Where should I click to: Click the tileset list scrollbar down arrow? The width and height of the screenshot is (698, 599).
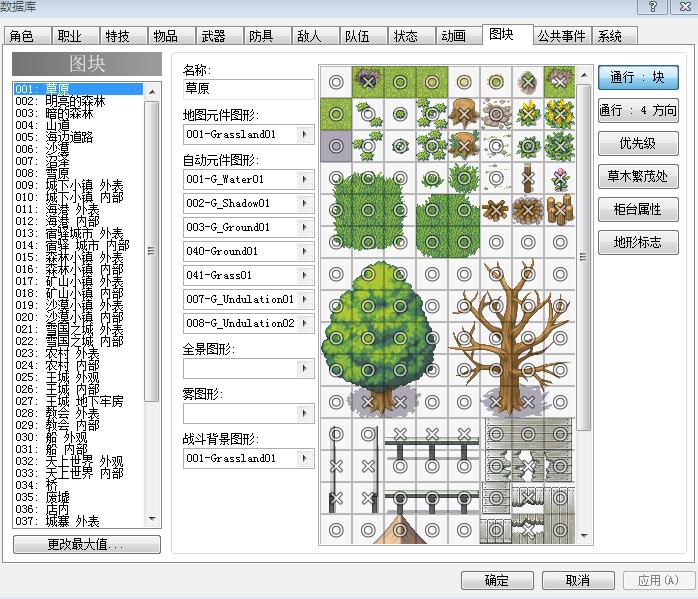coord(152,518)
